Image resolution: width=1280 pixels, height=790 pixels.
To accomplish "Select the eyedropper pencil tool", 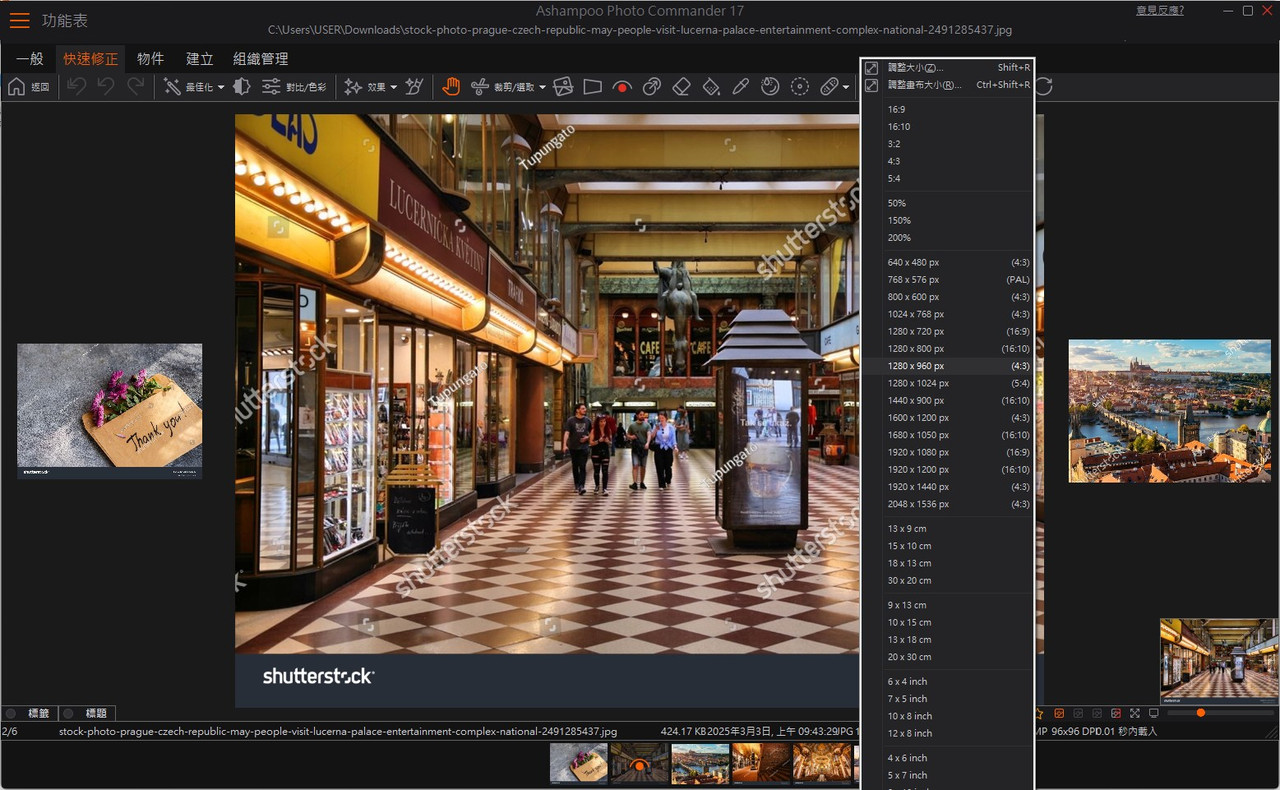I will (740, 87).
